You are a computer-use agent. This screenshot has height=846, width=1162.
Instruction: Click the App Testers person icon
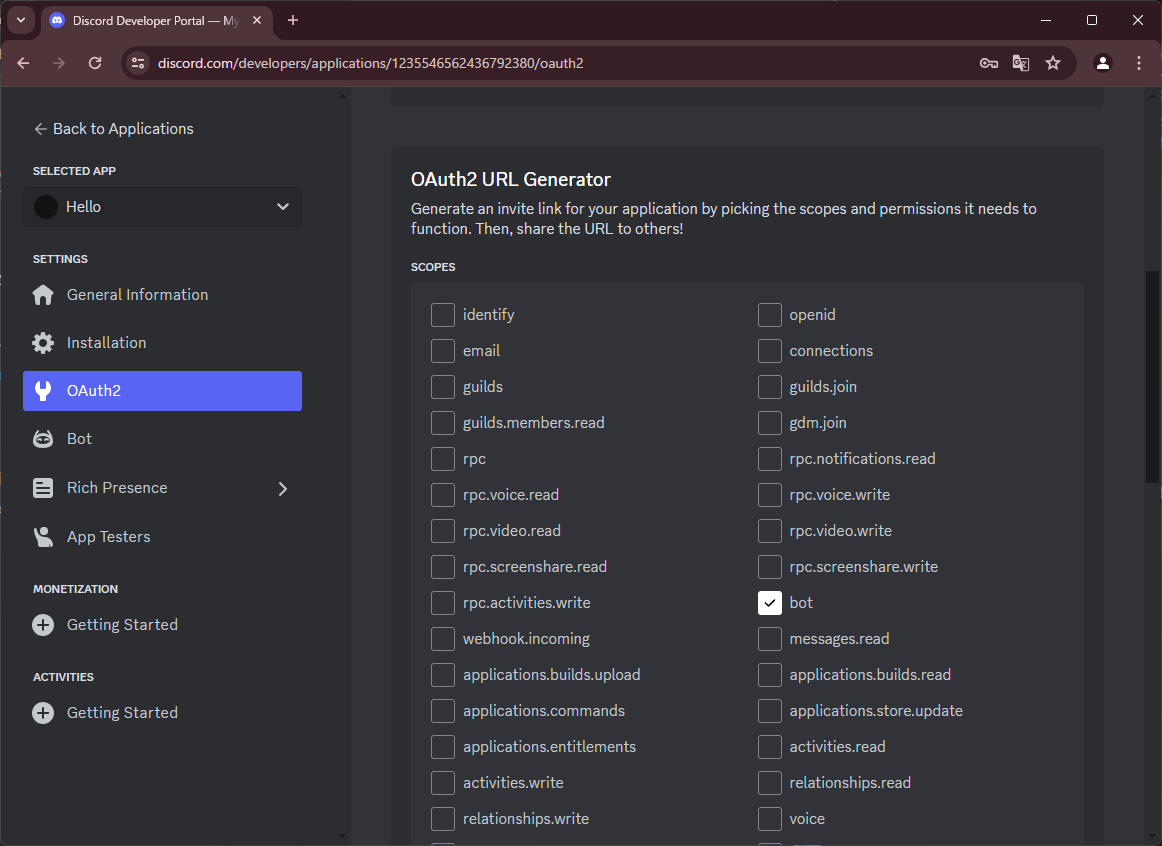(43, 537)
